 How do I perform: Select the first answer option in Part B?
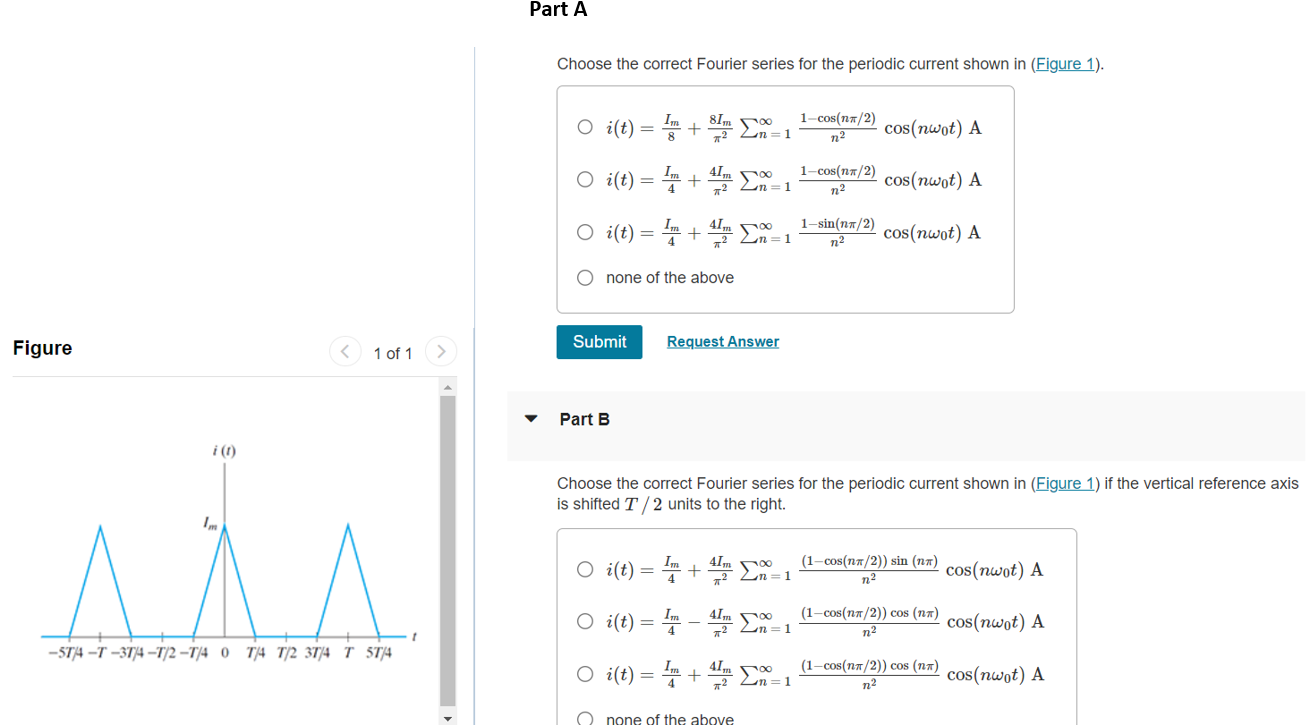click(585, 568)
